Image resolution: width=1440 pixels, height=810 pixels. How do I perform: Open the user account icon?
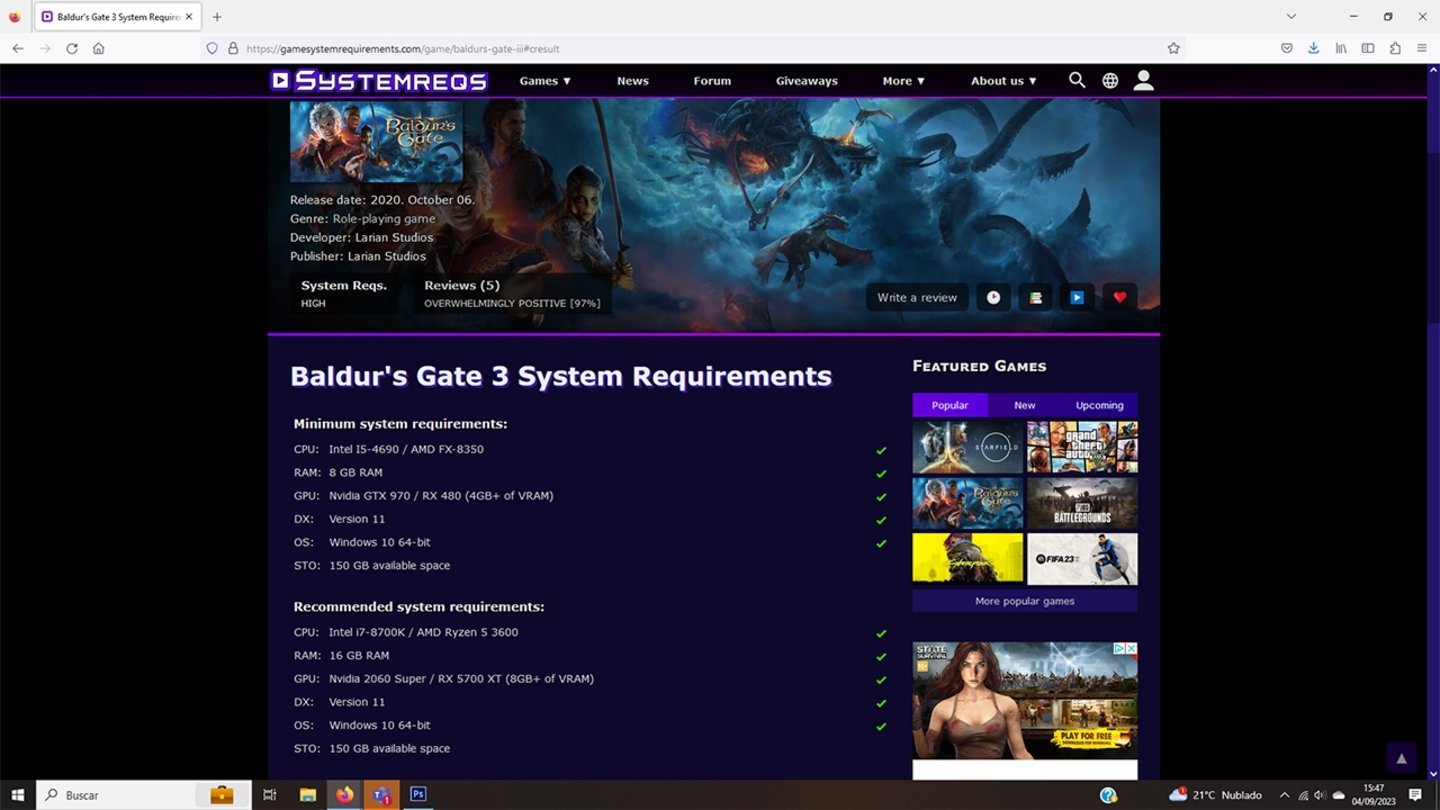(1143, 80)
